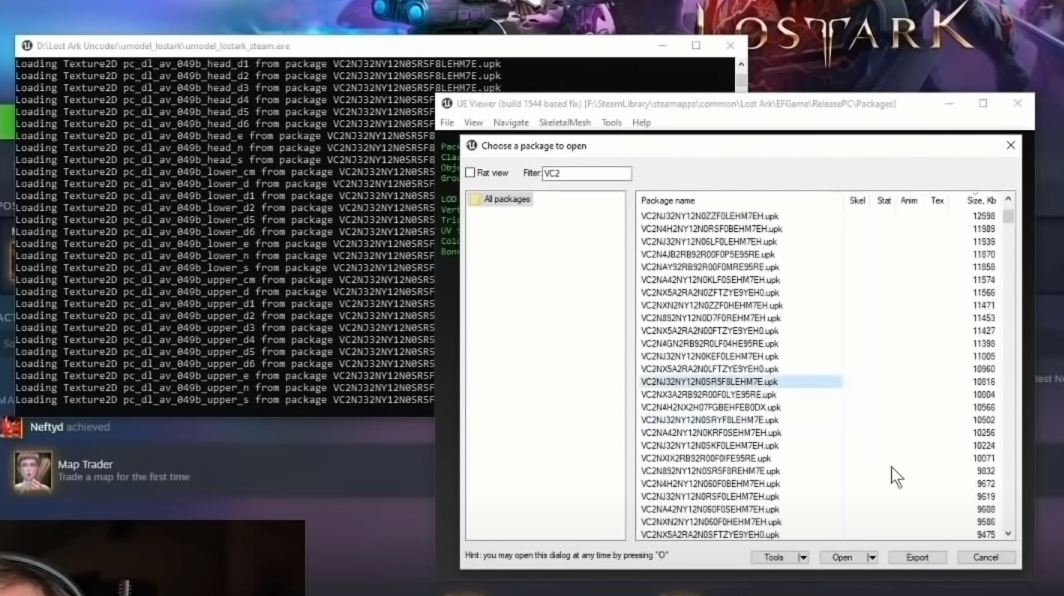
Task: Expand the Open button dropdown arrow
Action: pyautogui.click(x=872, y=557)
